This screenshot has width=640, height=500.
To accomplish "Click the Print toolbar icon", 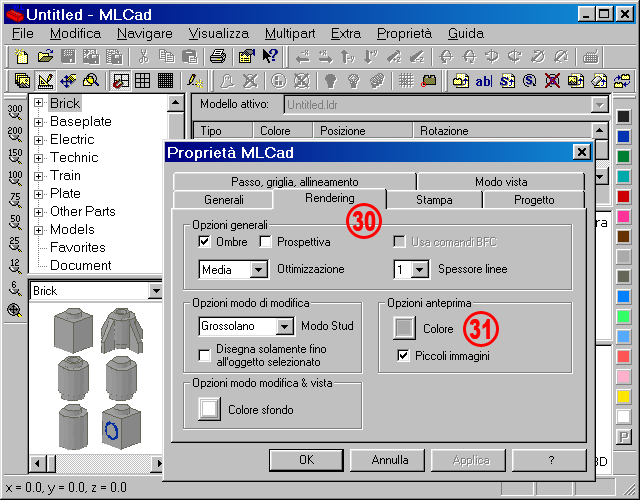I will click(218, 56).
